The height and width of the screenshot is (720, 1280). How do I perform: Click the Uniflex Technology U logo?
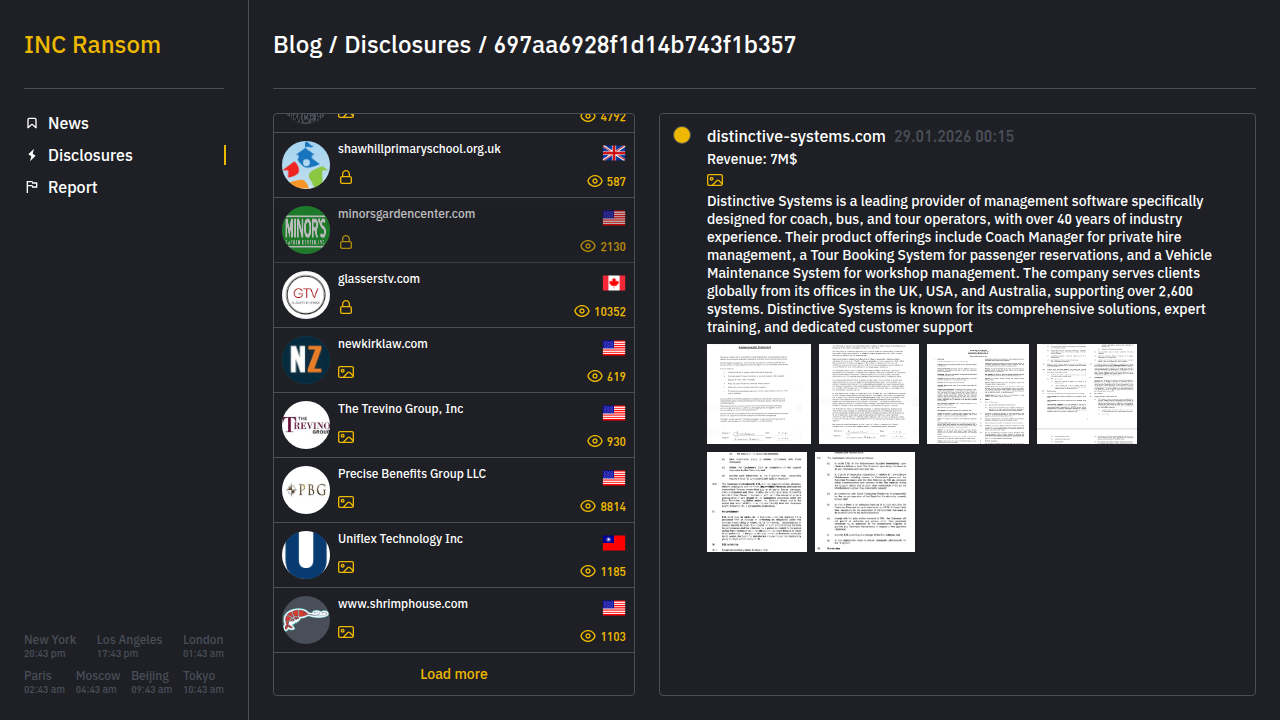[306, 555]
